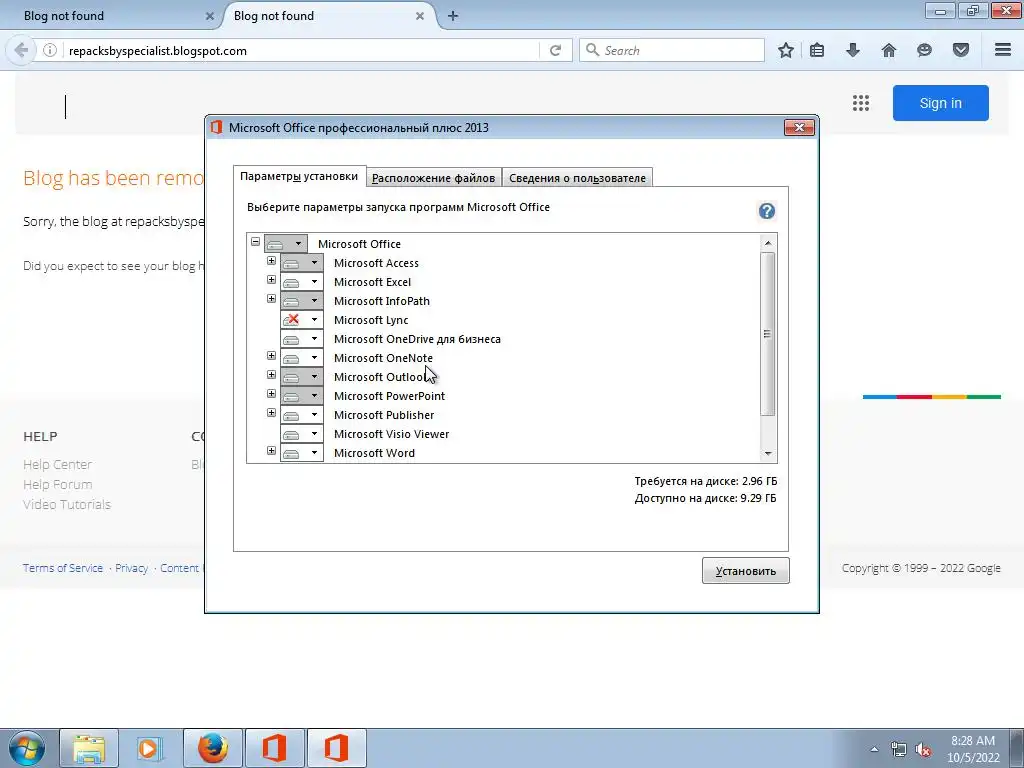Open the Help Forum link

pyautogui.click(x=57, y=485)
